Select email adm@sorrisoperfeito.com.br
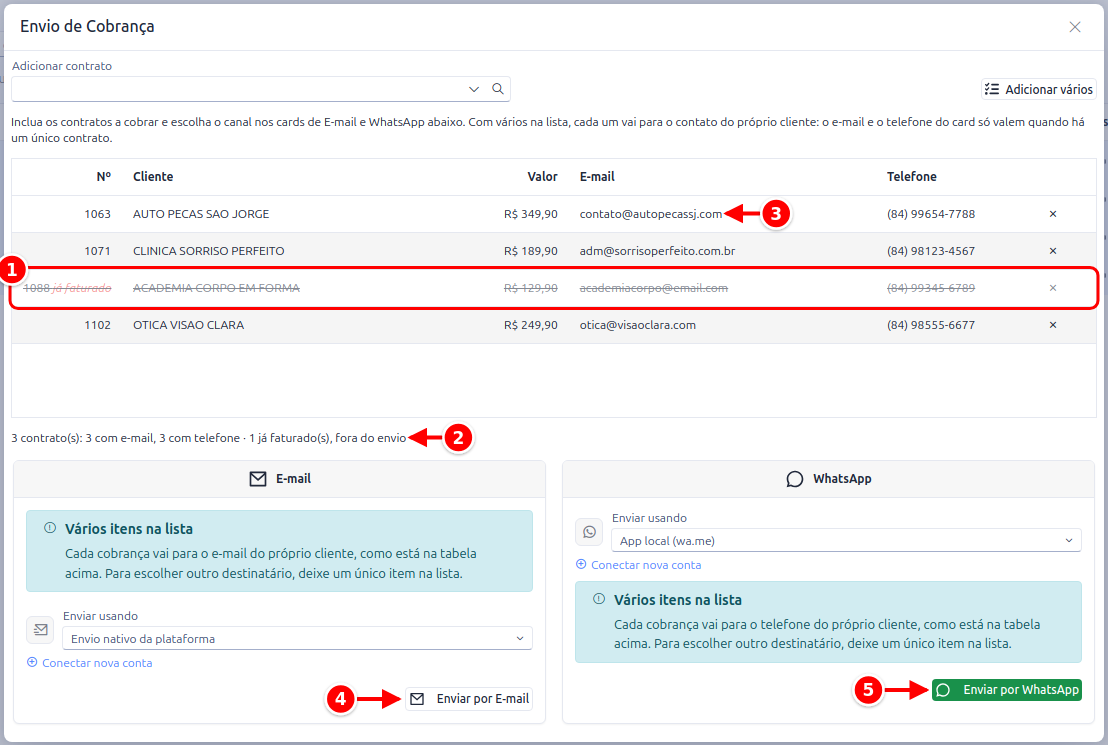The height and width of the screenshot is (745, 1108). 657,251
